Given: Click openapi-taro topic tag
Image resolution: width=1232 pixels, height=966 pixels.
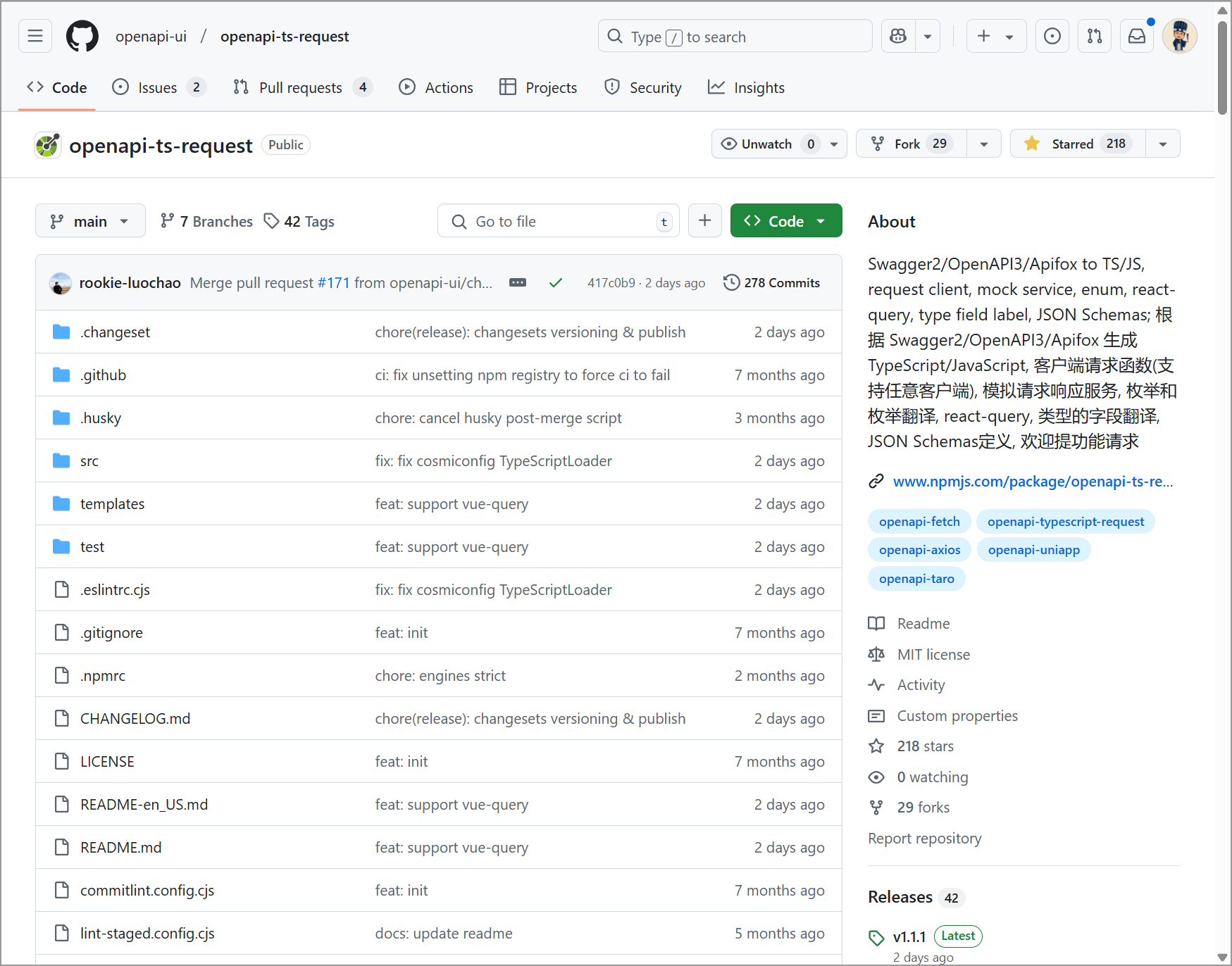Looking at the screenshot, I should coord(916,579).
